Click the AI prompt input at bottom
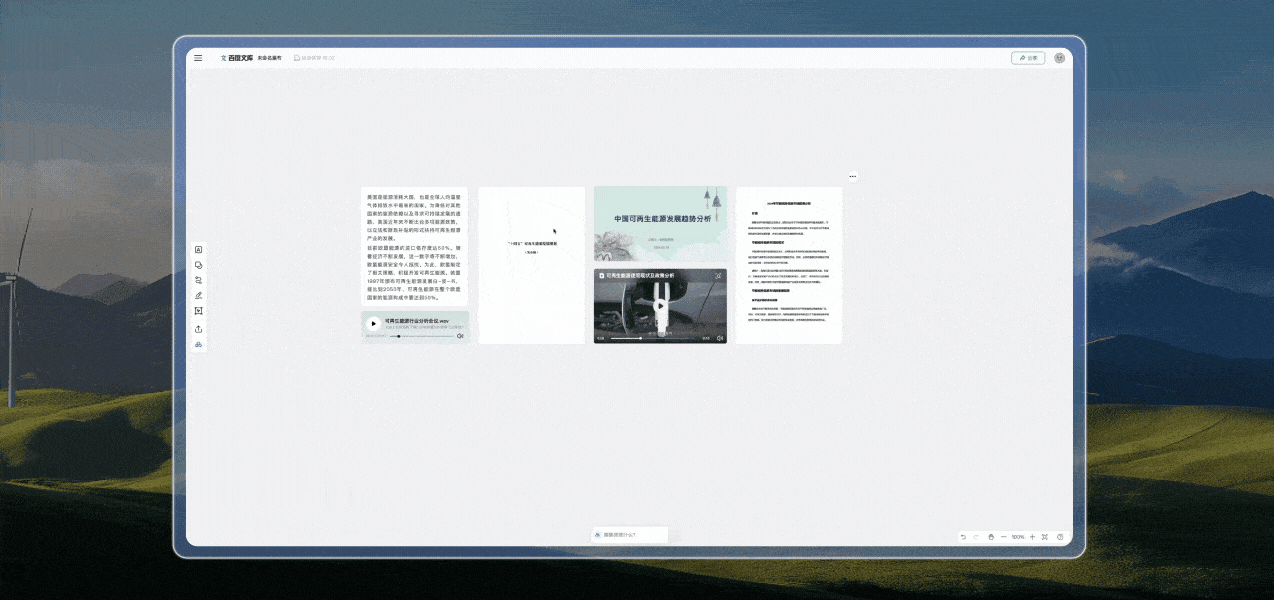The width and height of the screenshot is (1274, 600). (629, 535)
